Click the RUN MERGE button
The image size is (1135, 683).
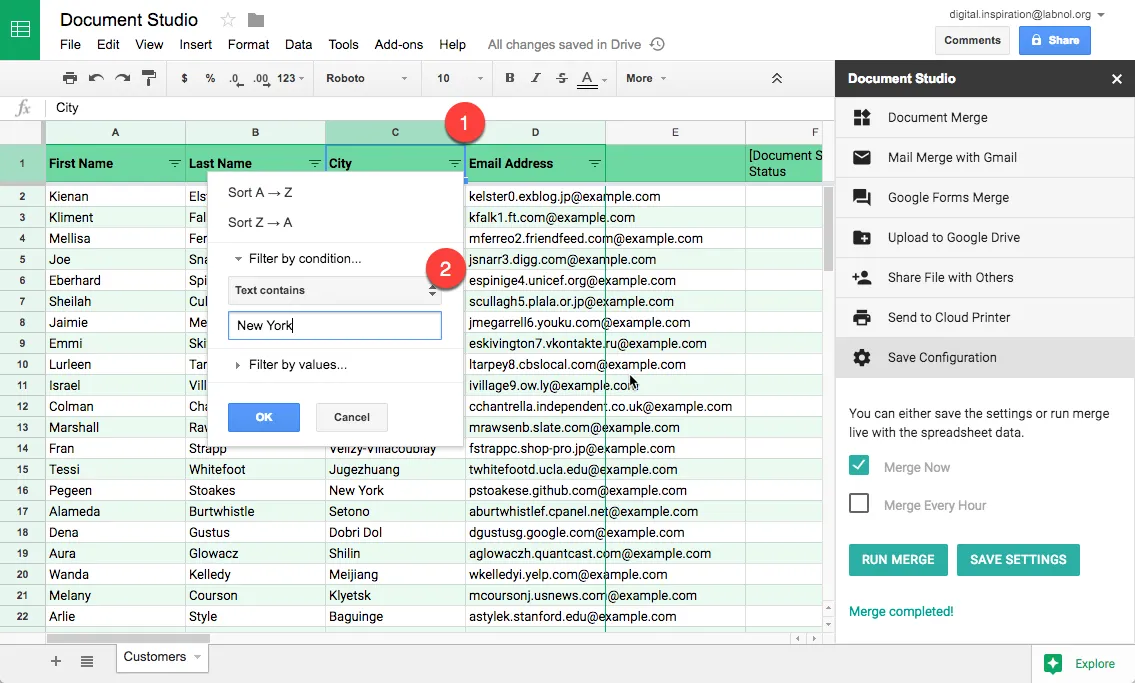coord(897,560)
